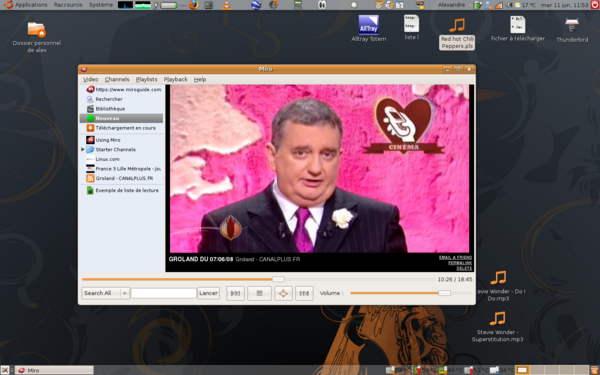Select the liste l desktop file
600x375 pixels.
pyautogui.click(x=411, y=27)
